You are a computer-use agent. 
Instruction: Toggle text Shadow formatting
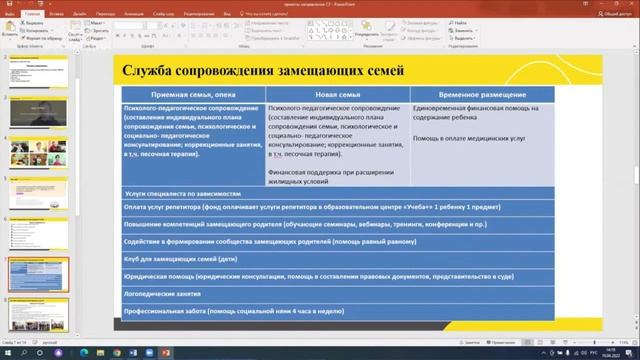point(139,36)
